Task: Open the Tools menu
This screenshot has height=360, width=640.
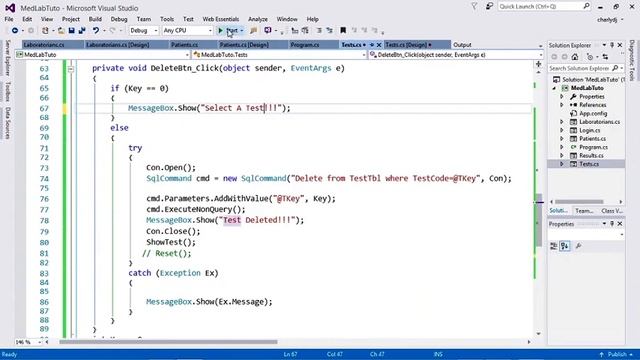Action: 167,19
